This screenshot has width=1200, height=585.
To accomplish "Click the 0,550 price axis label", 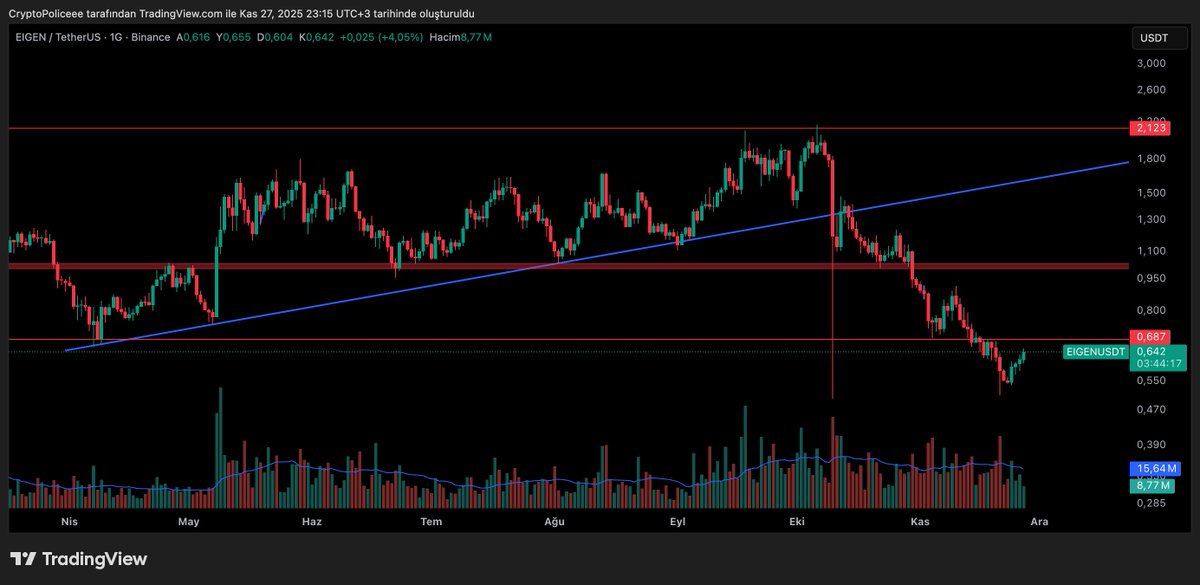I will pos(1152,381).
